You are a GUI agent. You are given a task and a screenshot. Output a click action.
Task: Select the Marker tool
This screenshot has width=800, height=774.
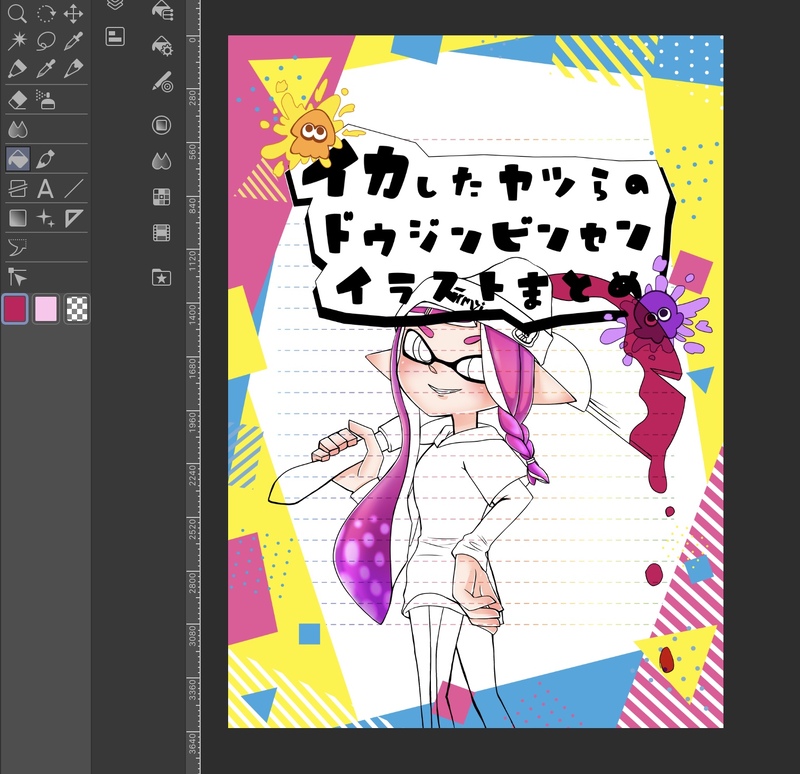point(17,68)
